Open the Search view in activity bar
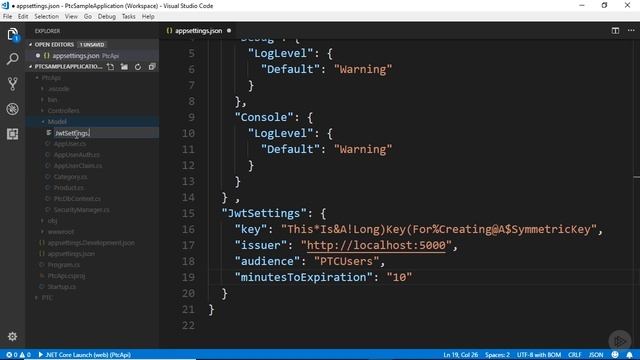The height and width of the screenshot is (360, 640). 13,59
